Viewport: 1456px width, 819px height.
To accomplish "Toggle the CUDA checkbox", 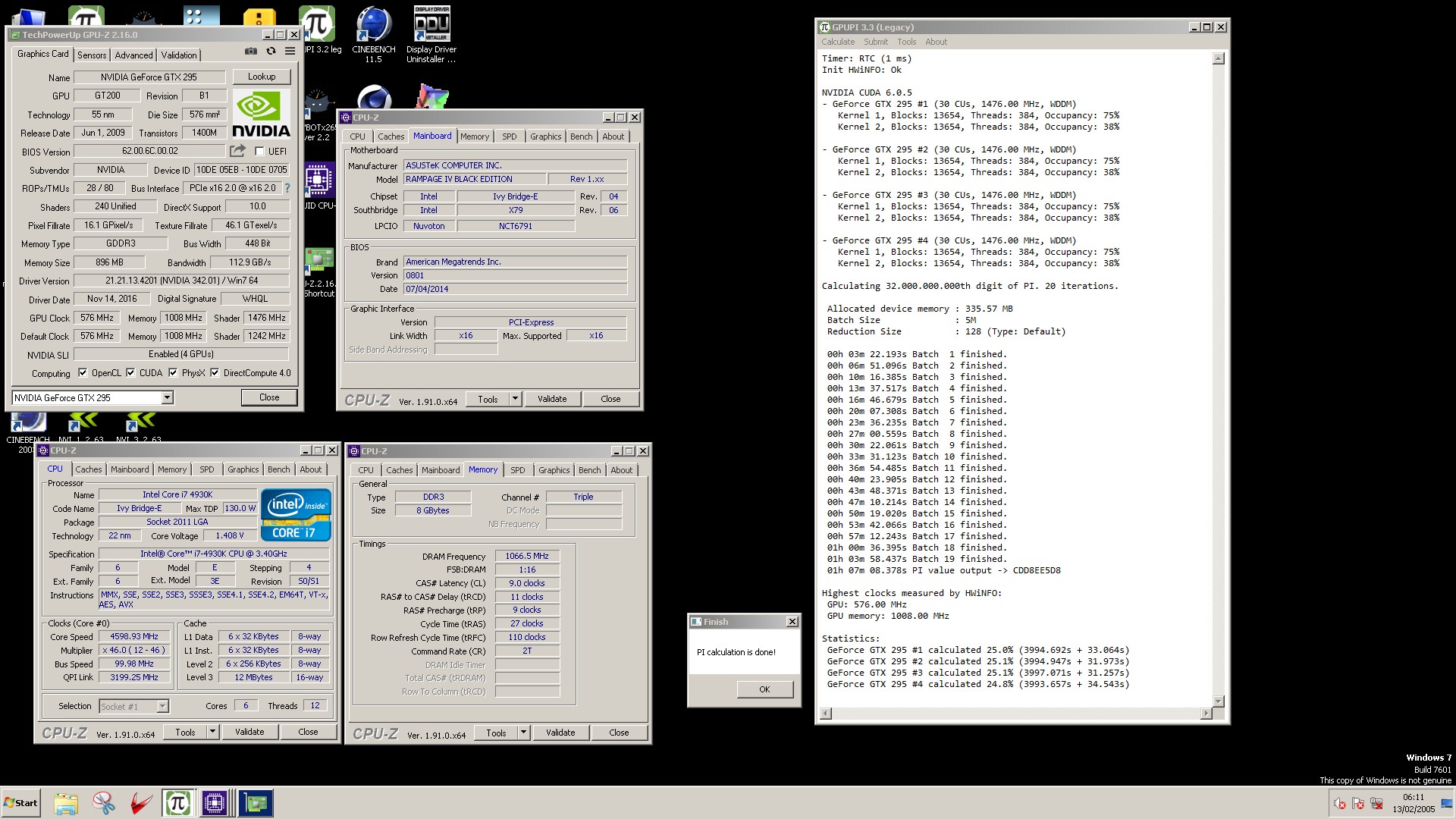I will click(x=130, y=372).
